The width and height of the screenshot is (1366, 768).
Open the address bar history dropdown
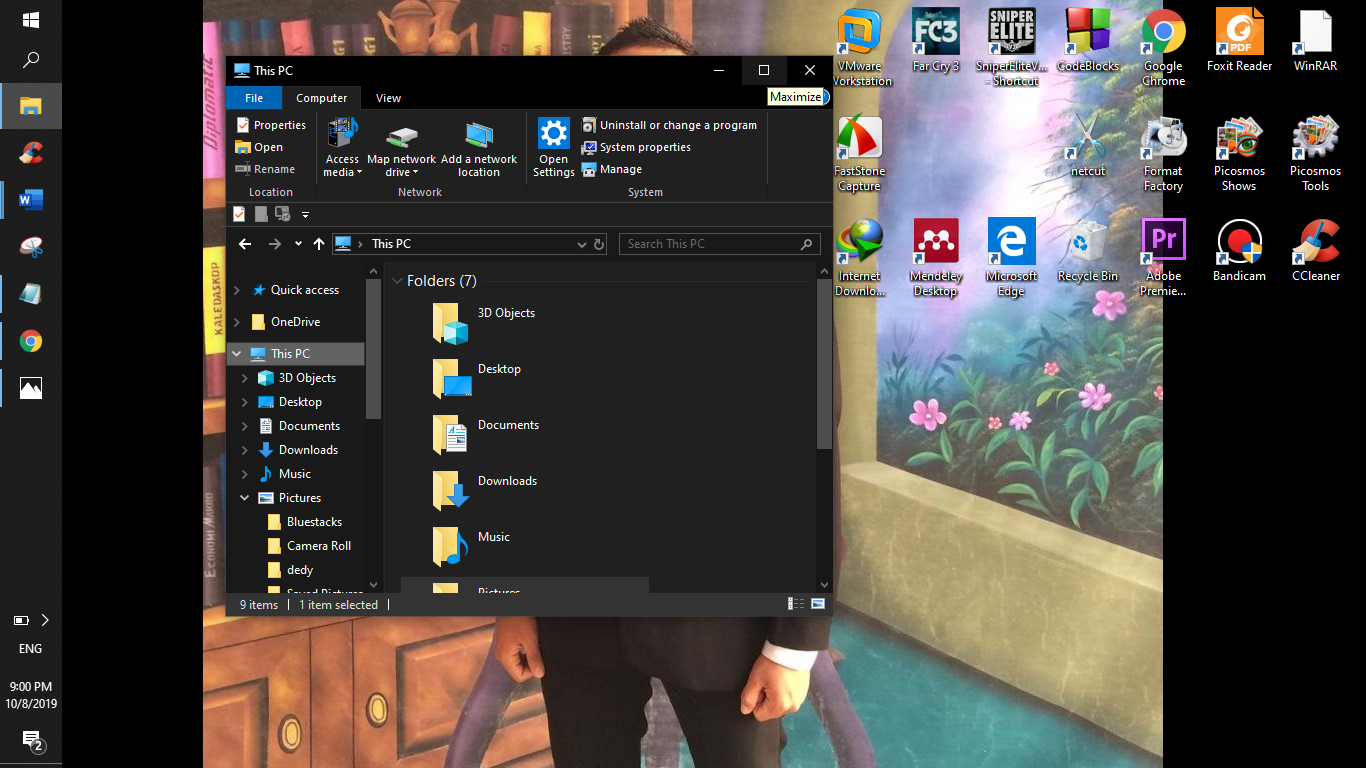582,244
